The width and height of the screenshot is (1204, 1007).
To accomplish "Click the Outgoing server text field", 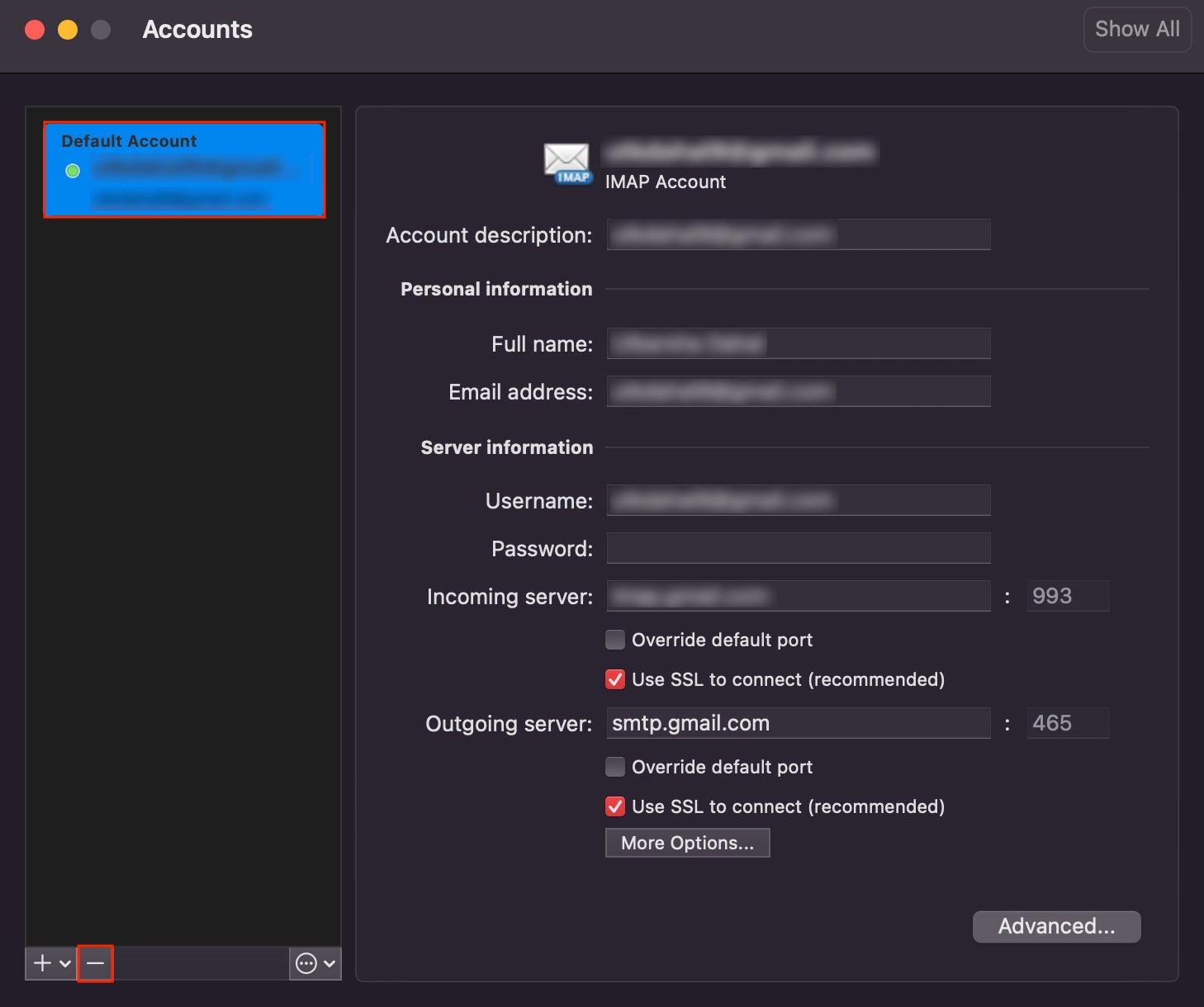I will click(798, 723).
